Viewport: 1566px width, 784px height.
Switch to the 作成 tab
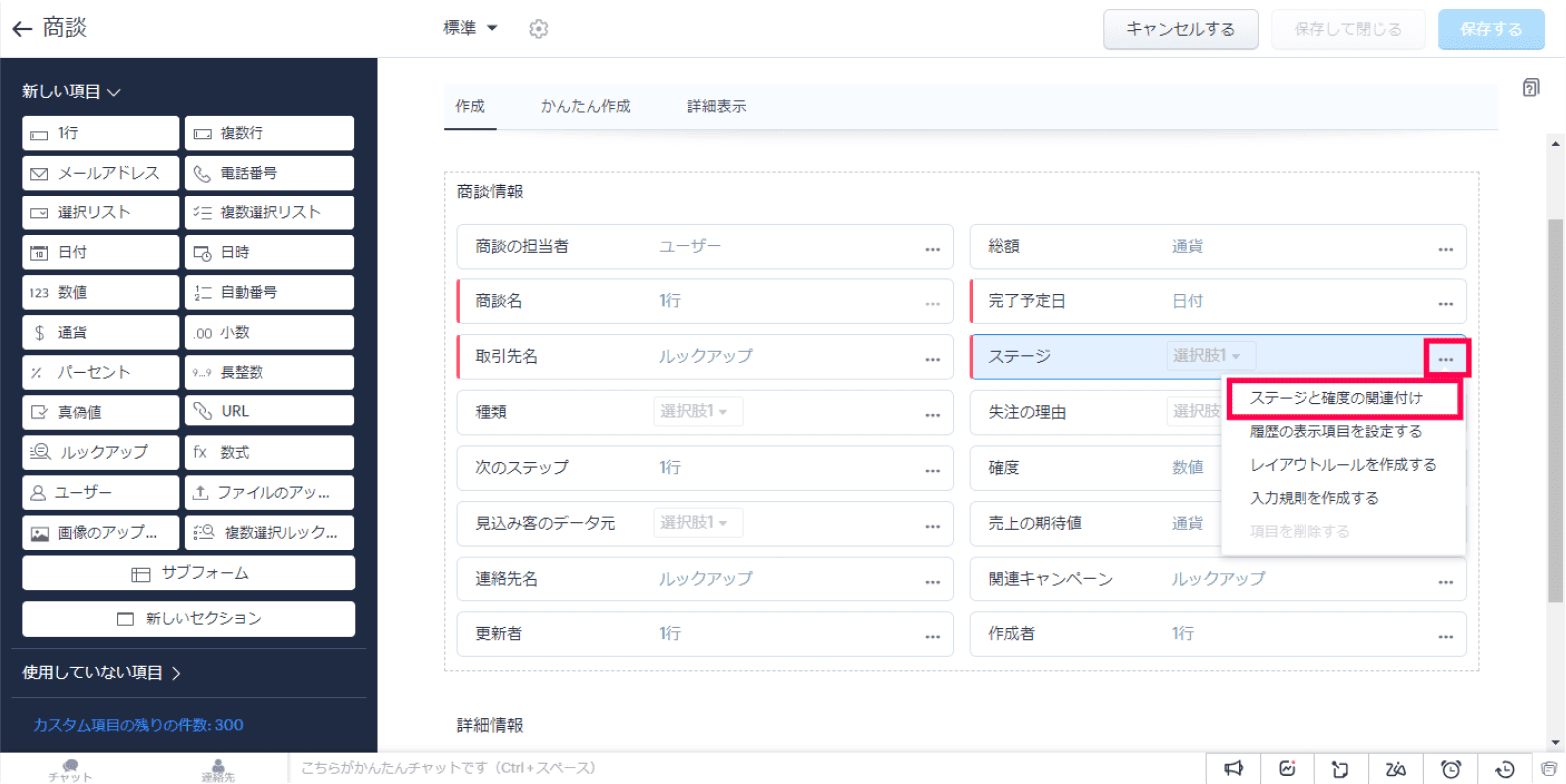pyautogui.click(x=470, y=106)
